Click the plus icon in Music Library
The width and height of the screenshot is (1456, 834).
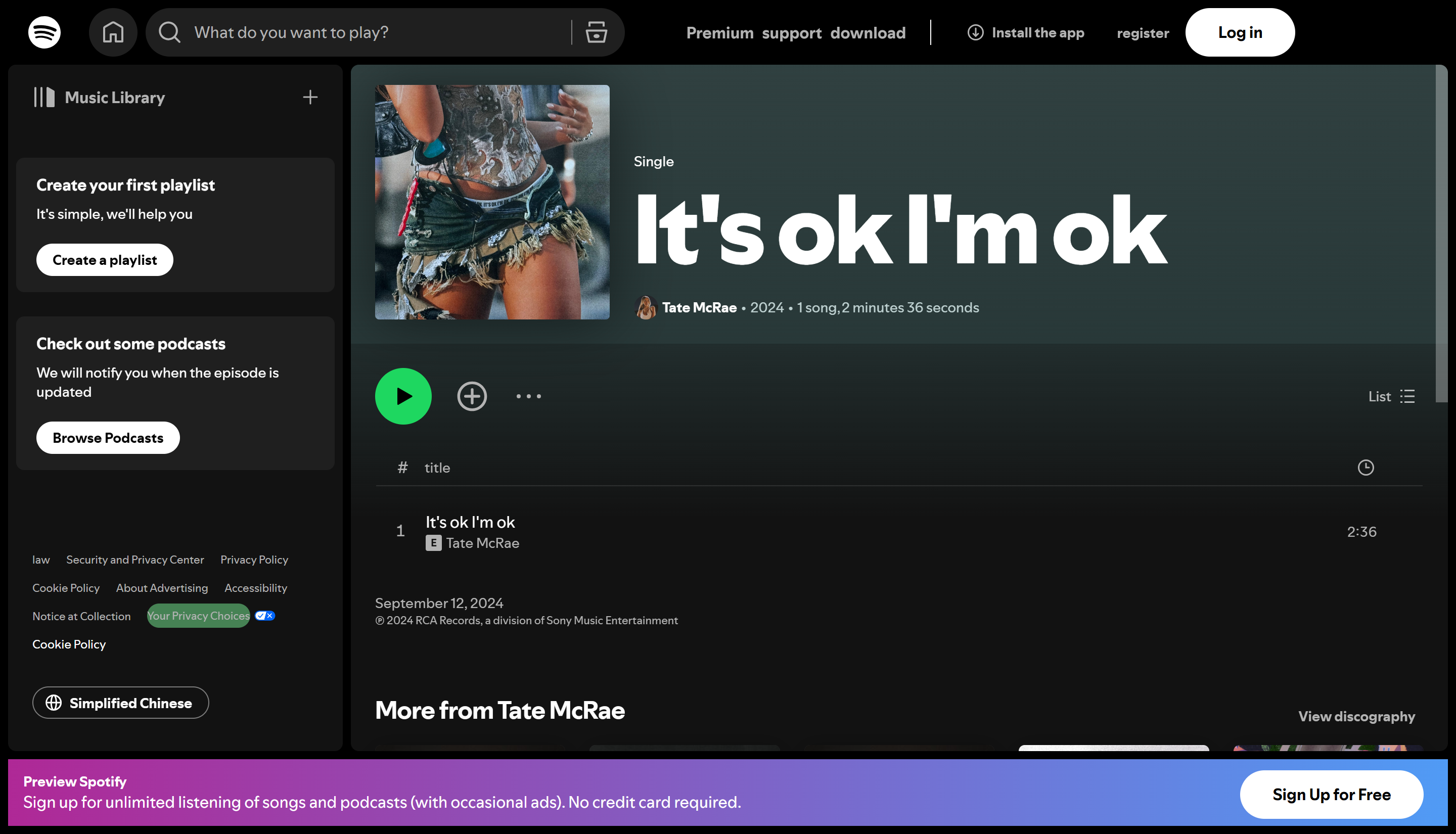pyautogui.click(x=310, y=98)
